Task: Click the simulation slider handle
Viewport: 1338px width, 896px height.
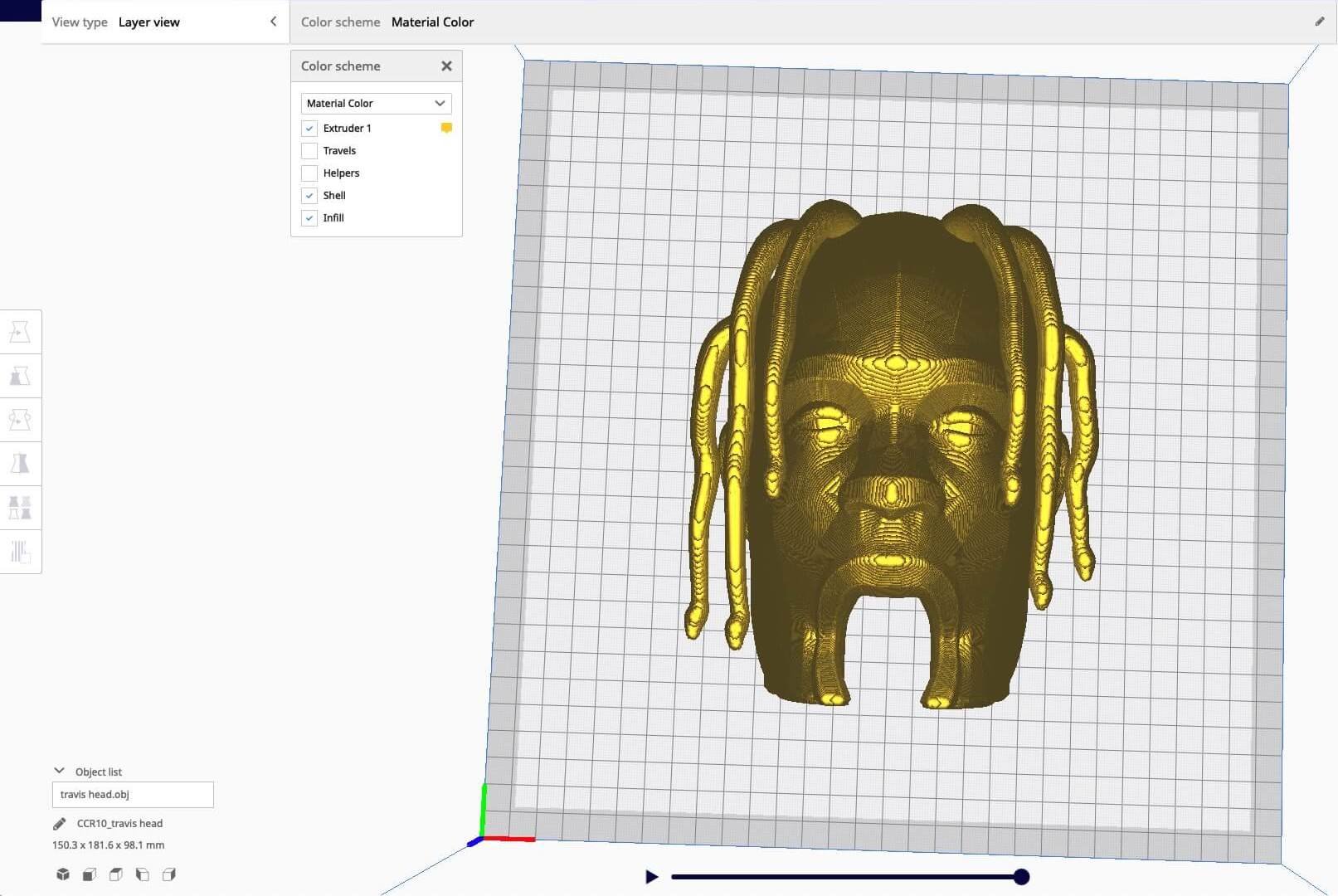Action: pos(1022,877)
